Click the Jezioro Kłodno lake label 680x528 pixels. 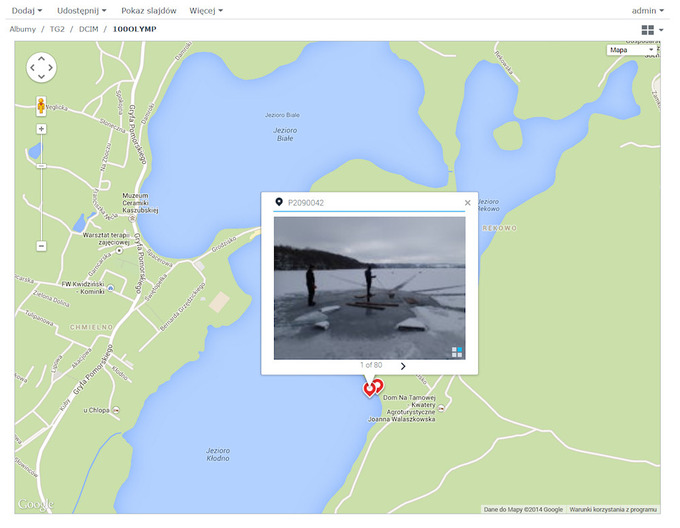coord(218,454)
